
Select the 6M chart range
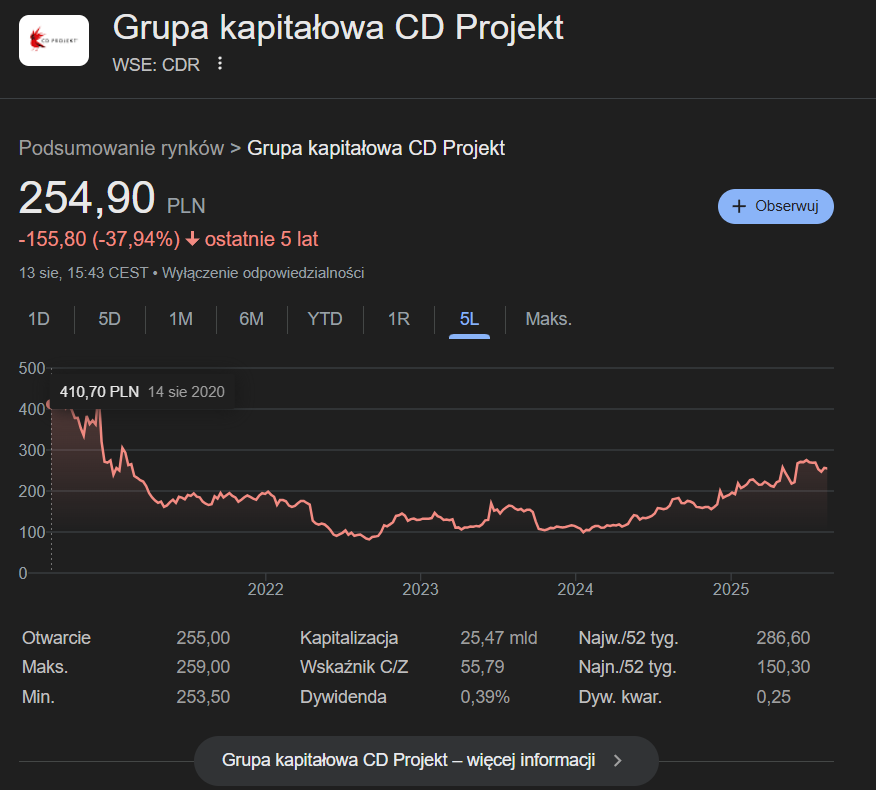(x=251, y=319)
